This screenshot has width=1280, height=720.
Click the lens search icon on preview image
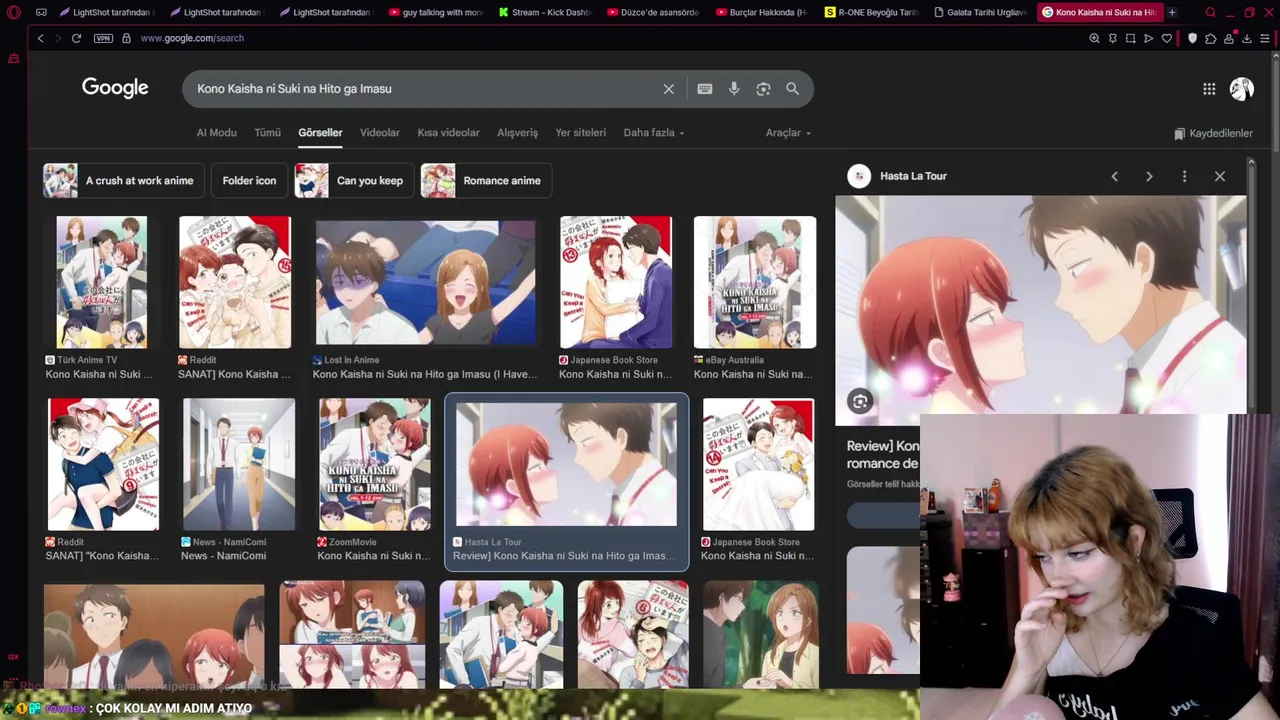(x=860, y=401)
